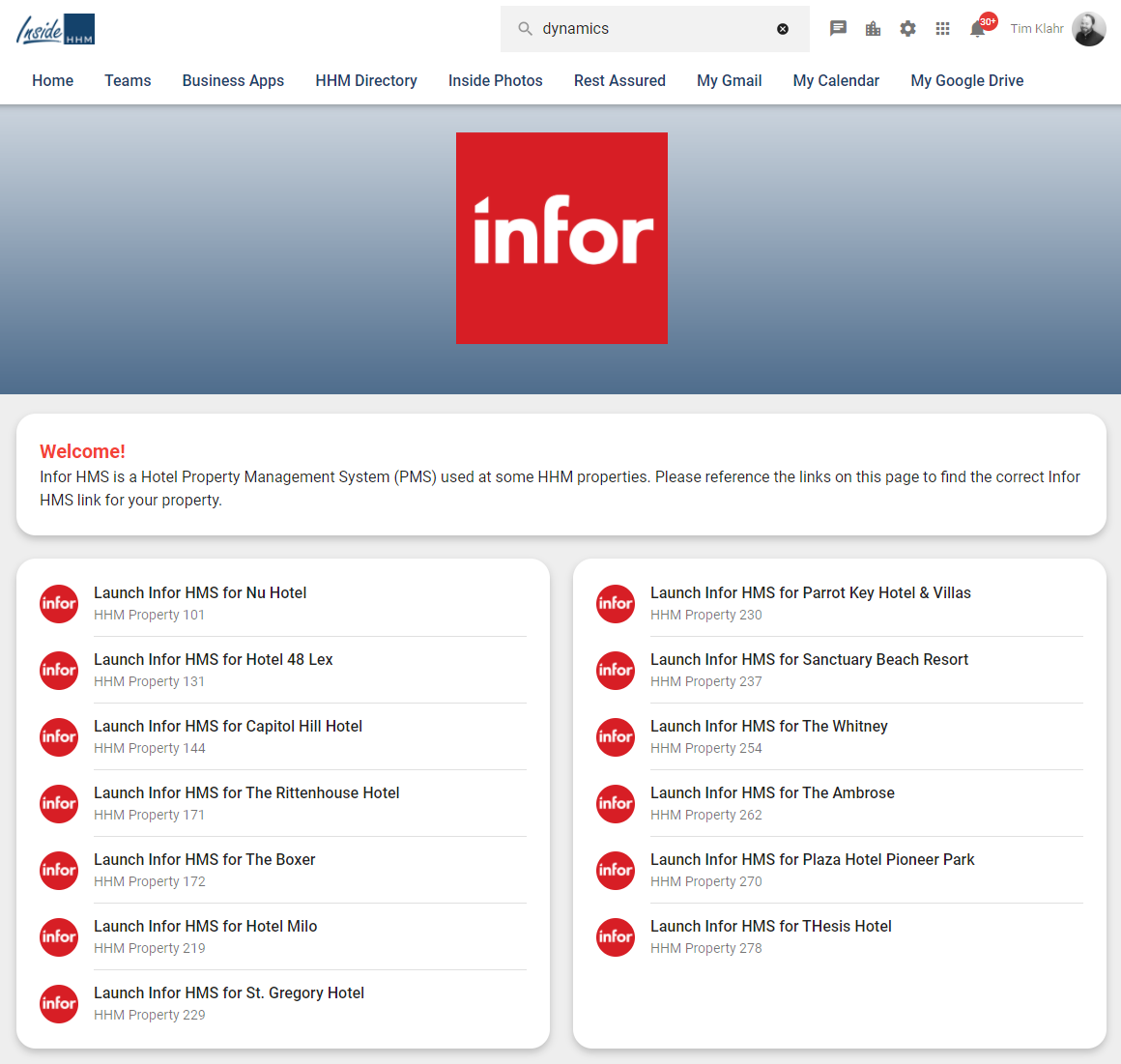The image size is (1121, 1064).
Task: Click the Infor icon beside The Ambrose
Action: coord(616,803)
